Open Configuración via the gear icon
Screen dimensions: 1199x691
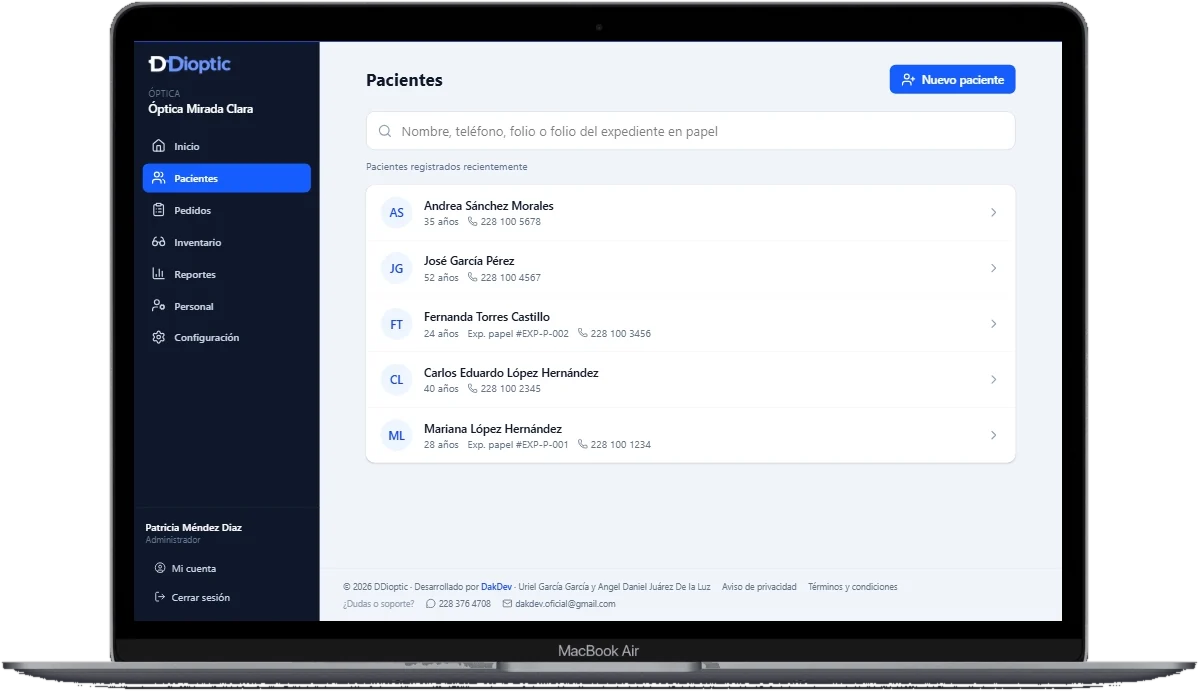(158, 337)
